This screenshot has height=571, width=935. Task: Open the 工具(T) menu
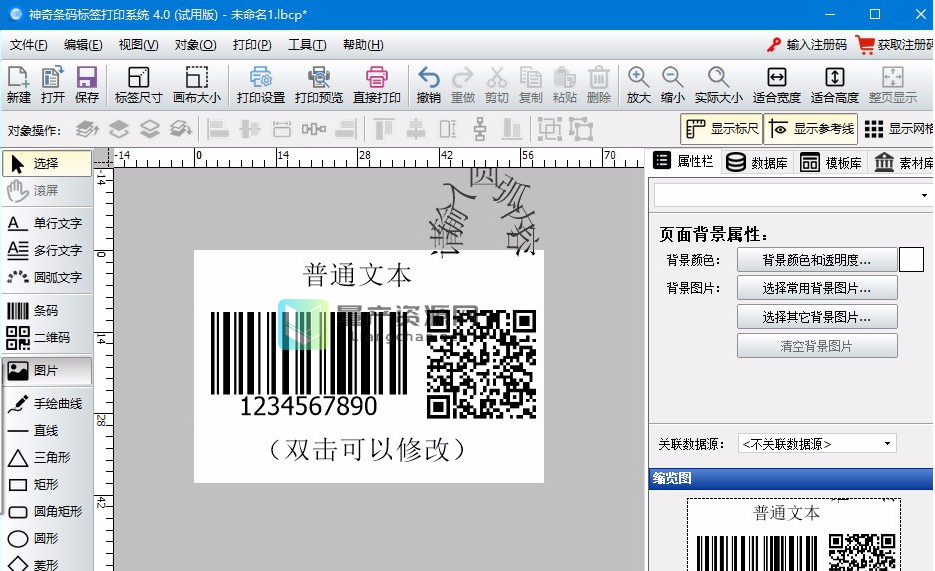(307, 45)
